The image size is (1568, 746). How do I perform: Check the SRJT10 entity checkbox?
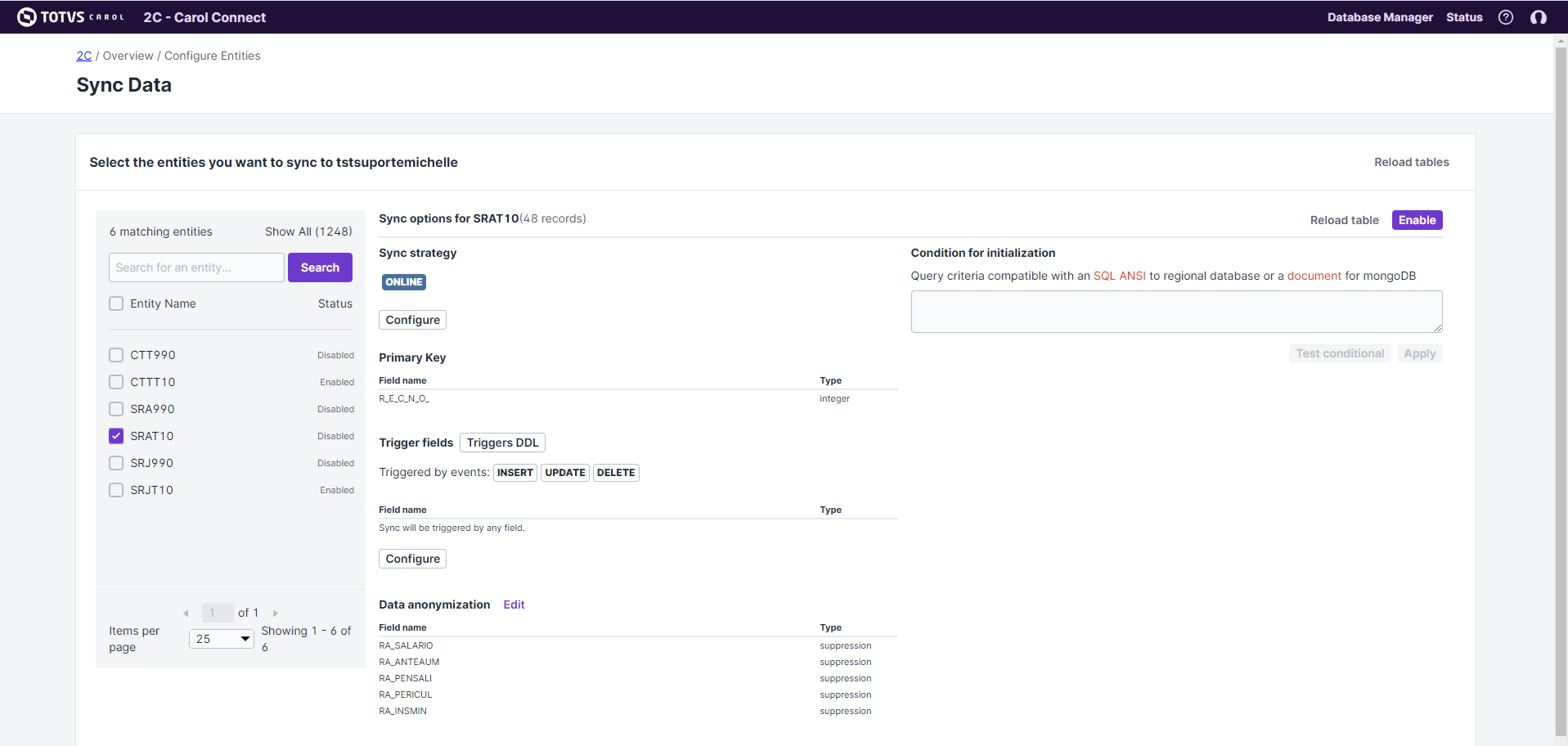click(x=116, y=490)
